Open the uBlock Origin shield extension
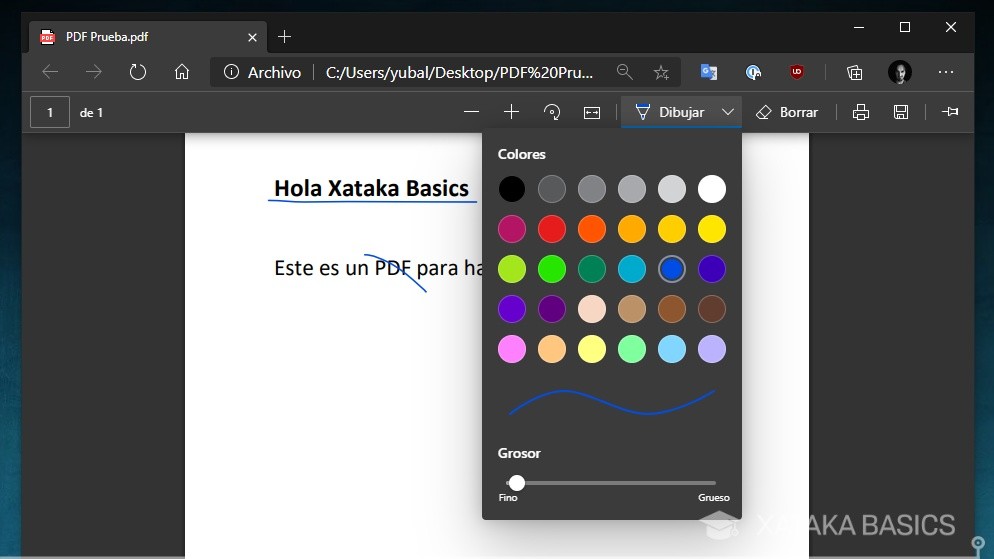Viewport: 994px width, 559px height. (x=797, y=72)
